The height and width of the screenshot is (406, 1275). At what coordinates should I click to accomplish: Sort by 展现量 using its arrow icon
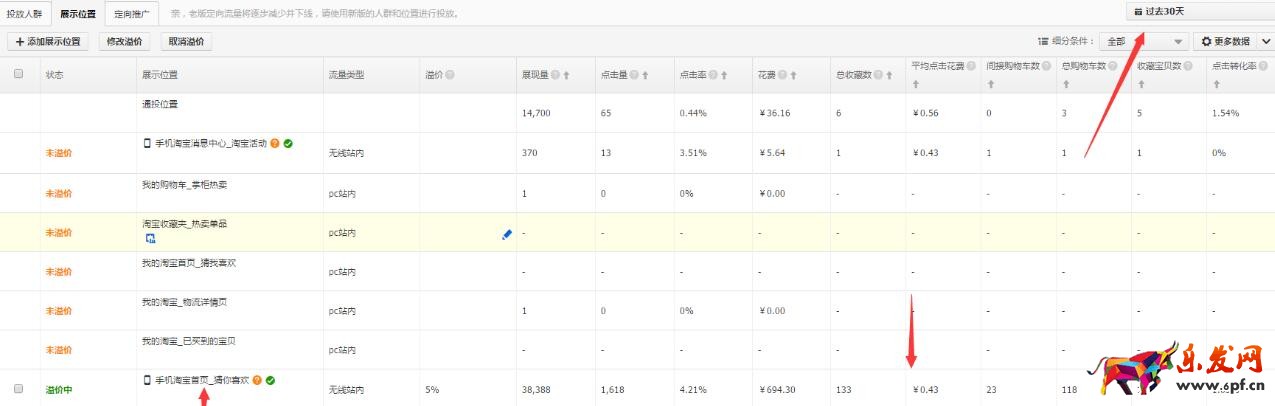[x=566, y=75]
